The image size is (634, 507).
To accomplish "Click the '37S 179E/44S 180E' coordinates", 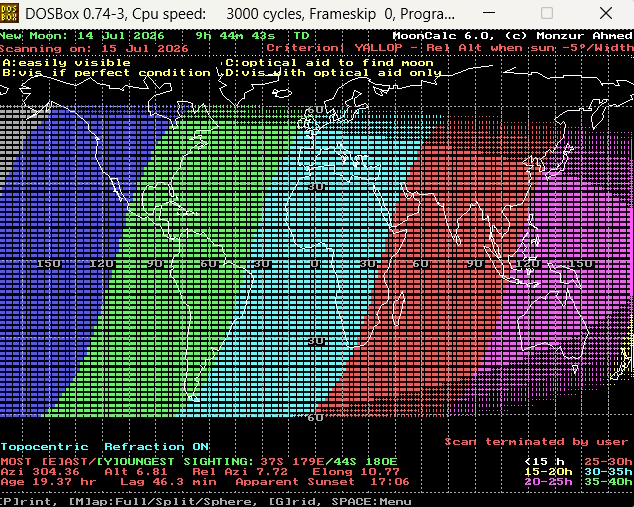I will [329, 462].
